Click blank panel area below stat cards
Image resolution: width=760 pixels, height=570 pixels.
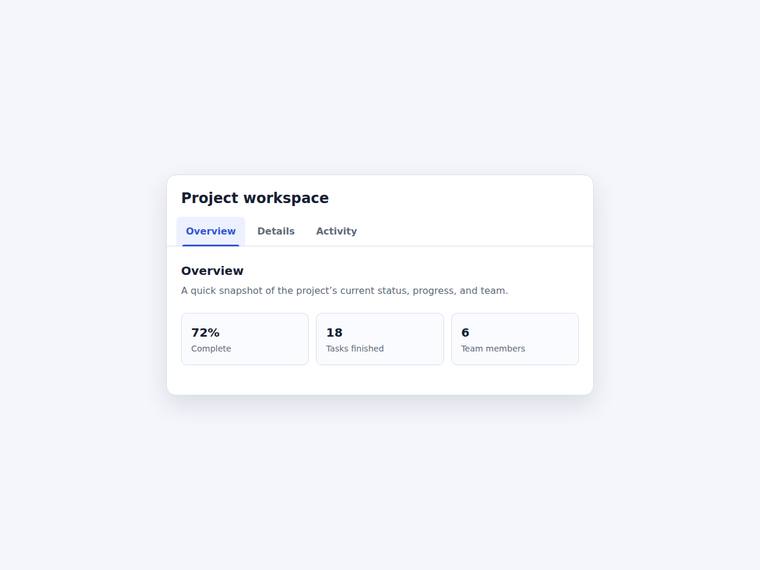[x=380, y=380]
